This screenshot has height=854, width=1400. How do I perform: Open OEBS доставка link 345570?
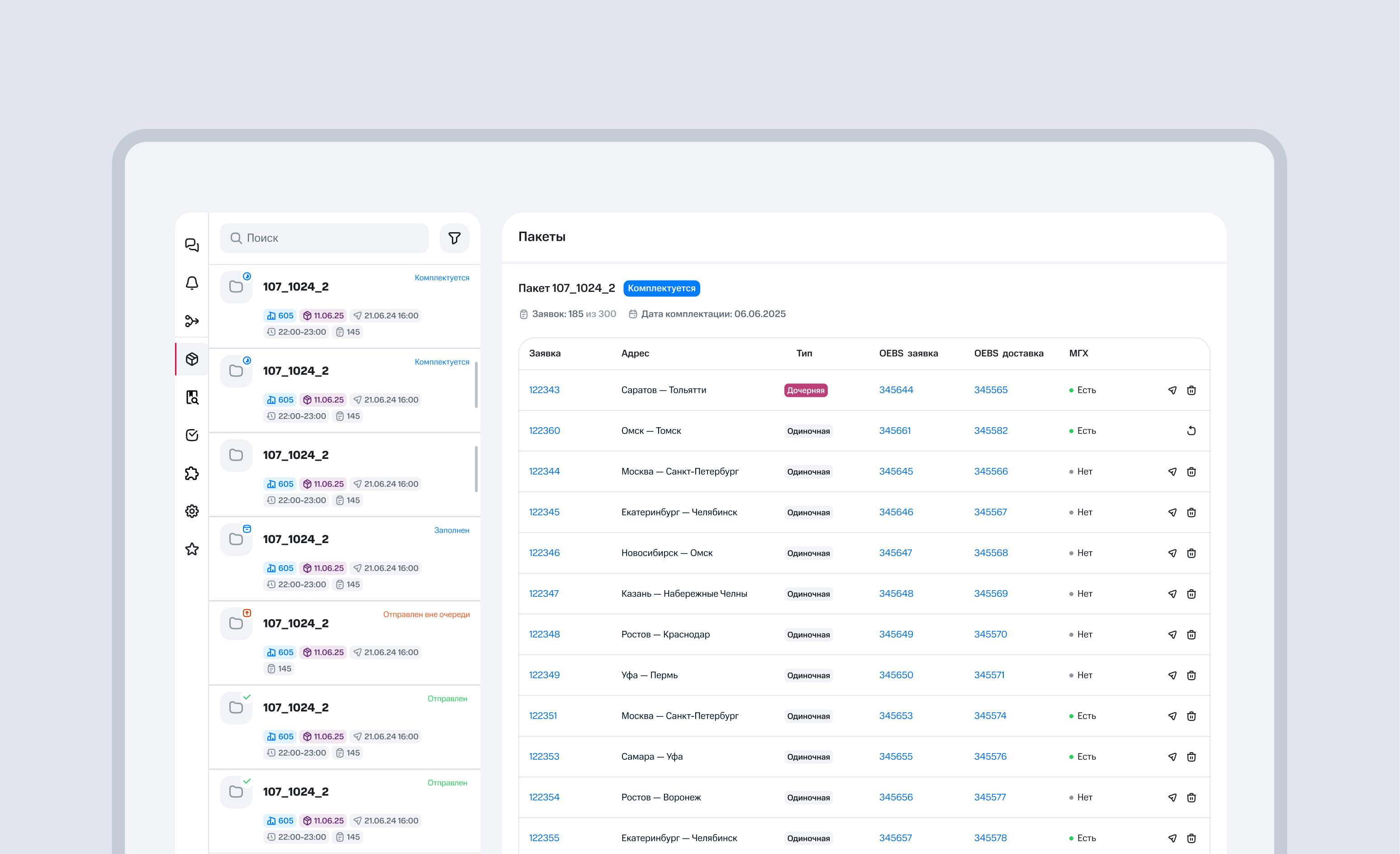pyautogui.click(x=990, y=635)
